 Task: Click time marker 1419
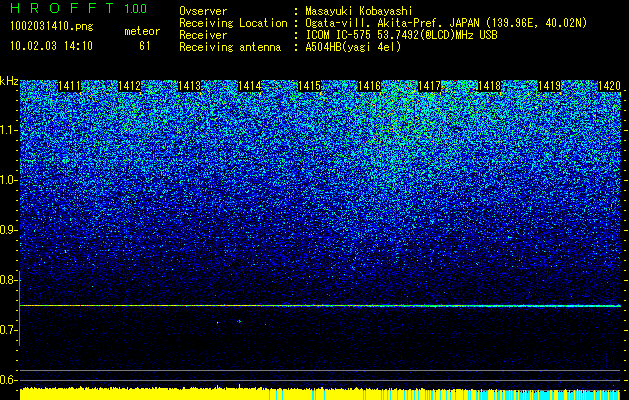[x=549, y=86]
